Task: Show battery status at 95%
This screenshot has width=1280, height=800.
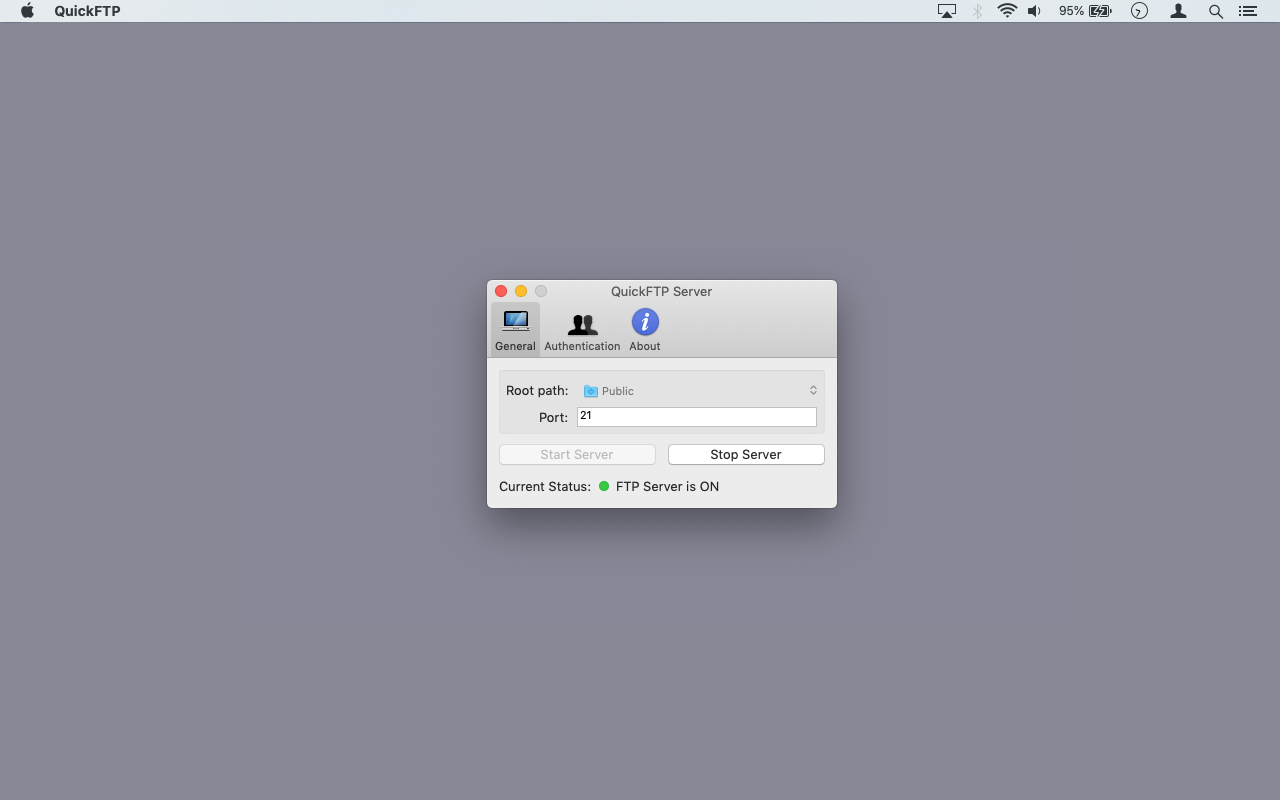Action: tap(1085, 11)
